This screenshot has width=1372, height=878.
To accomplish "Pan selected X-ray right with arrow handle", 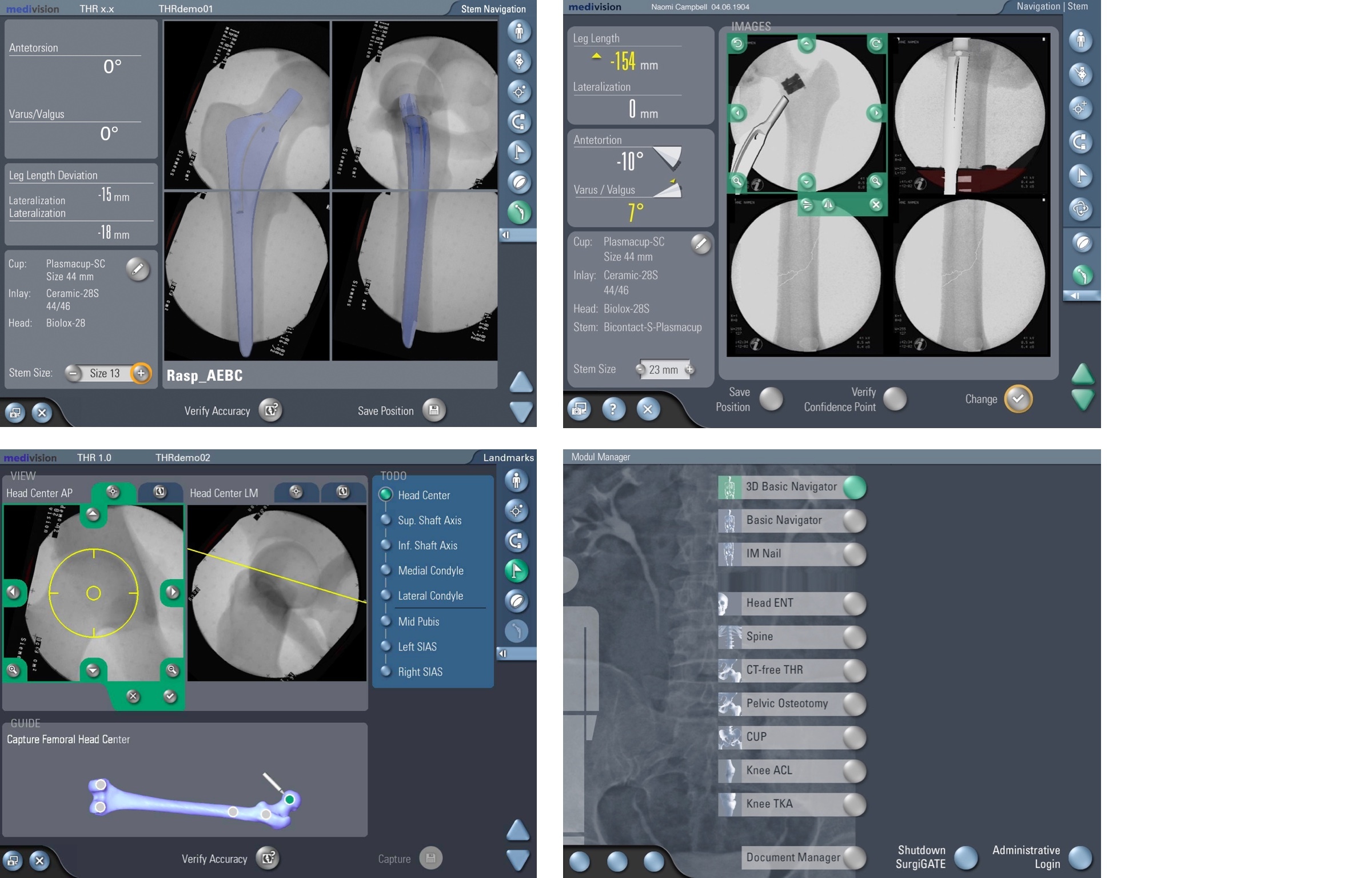I will click(875, 113).
